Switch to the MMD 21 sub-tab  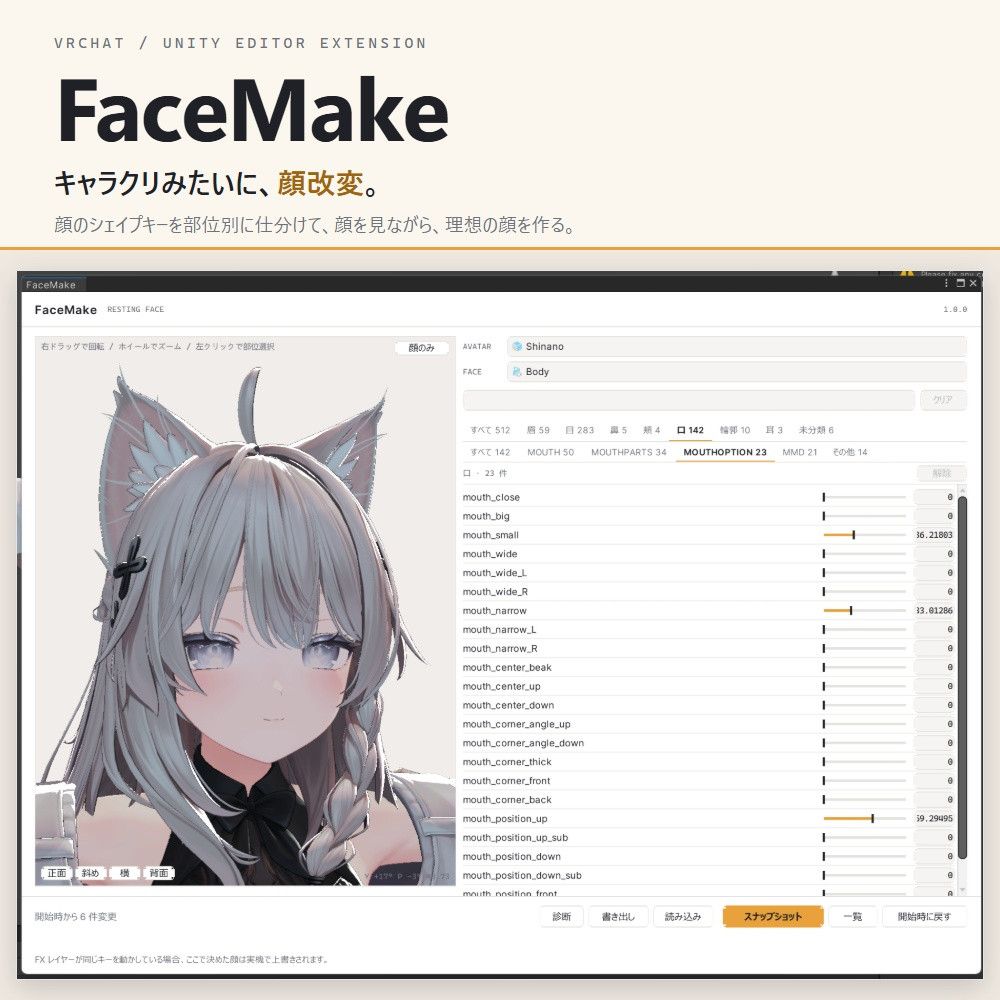pyautogui.click(x=799, y=452)
